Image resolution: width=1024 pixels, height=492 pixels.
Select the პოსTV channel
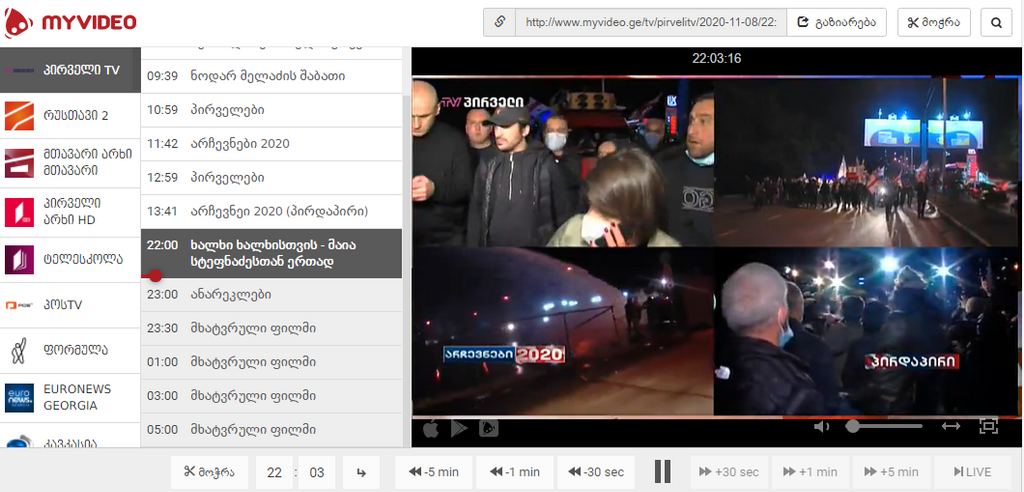click(71, 304)
